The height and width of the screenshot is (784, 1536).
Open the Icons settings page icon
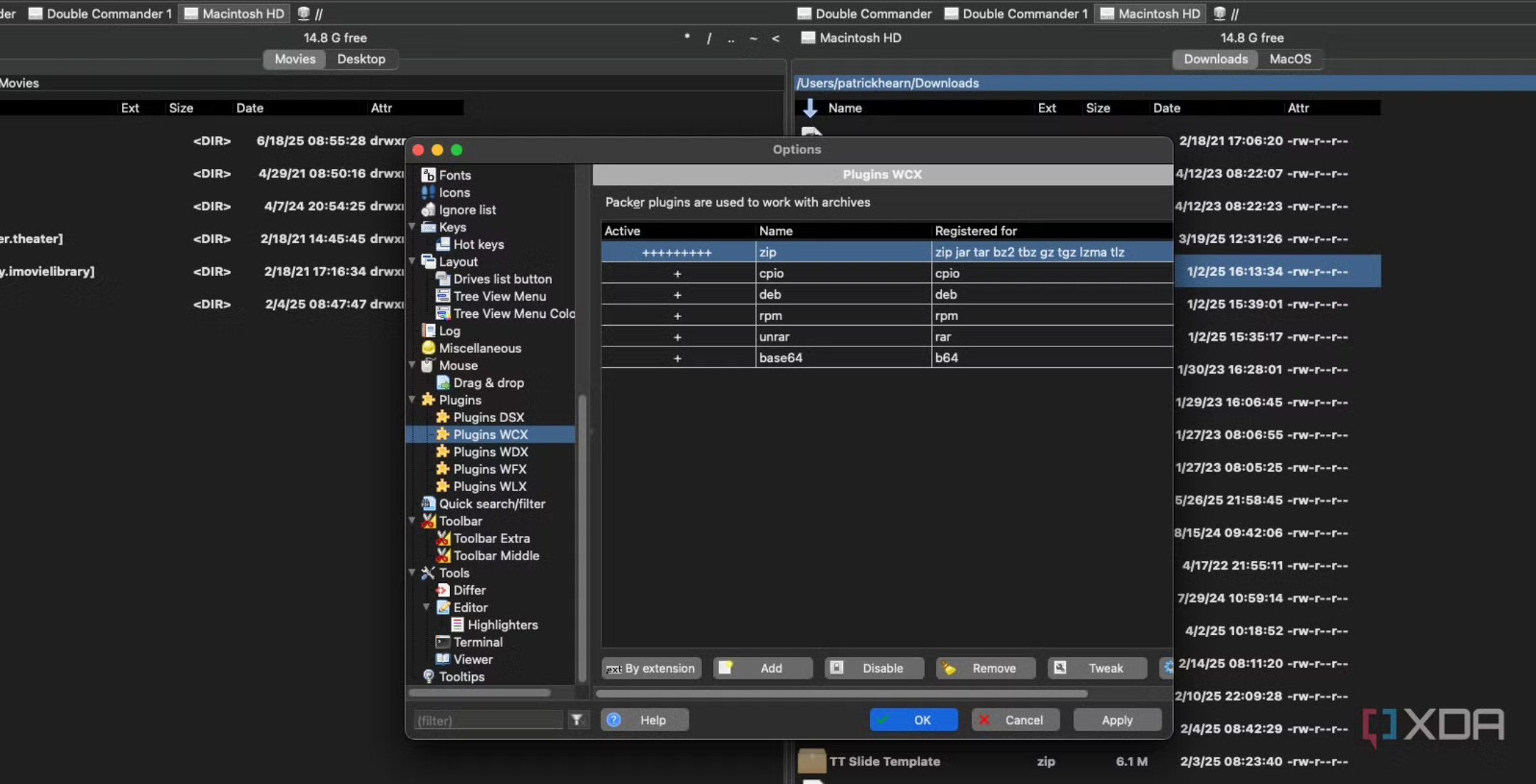428,192
